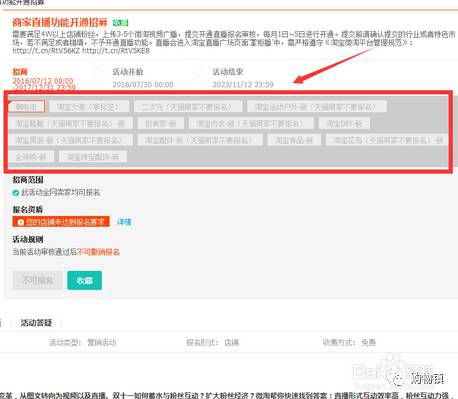Click the 不可撤销报名 rule text
Screen dimensions: 458x399
[x=98, y=252]
